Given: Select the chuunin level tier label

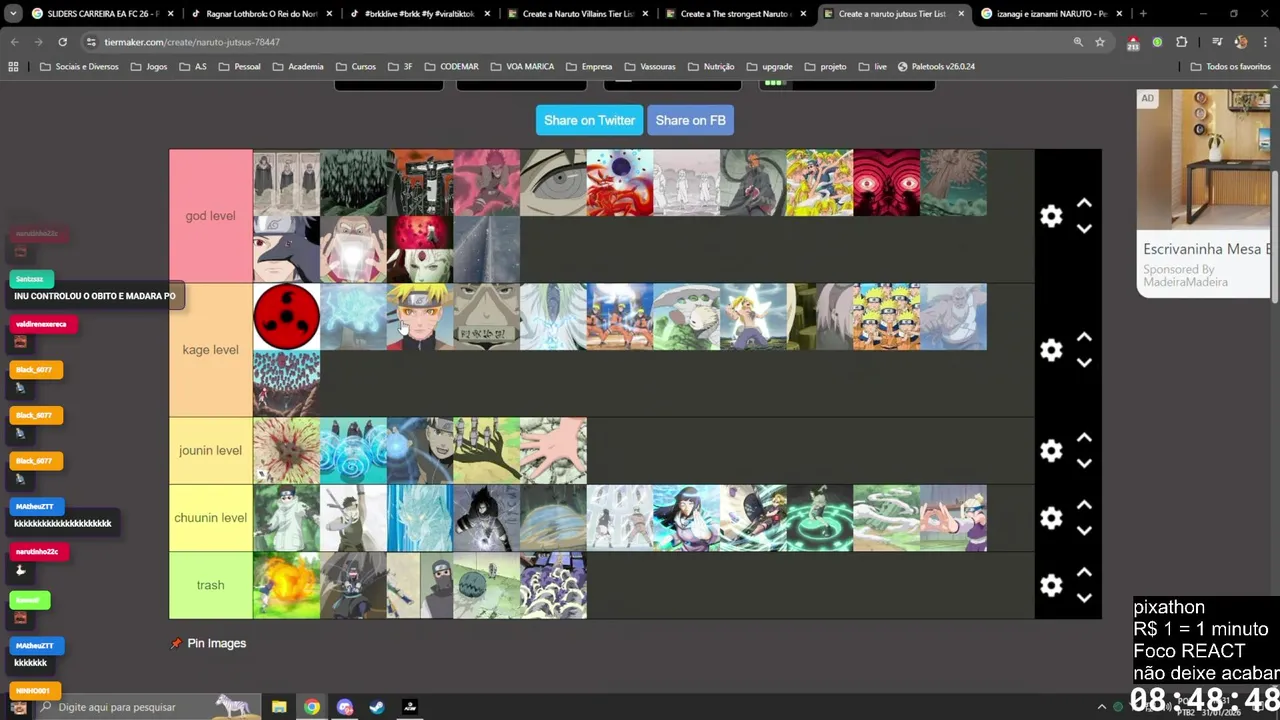Looking at the screenshot, I should (210, 518).
